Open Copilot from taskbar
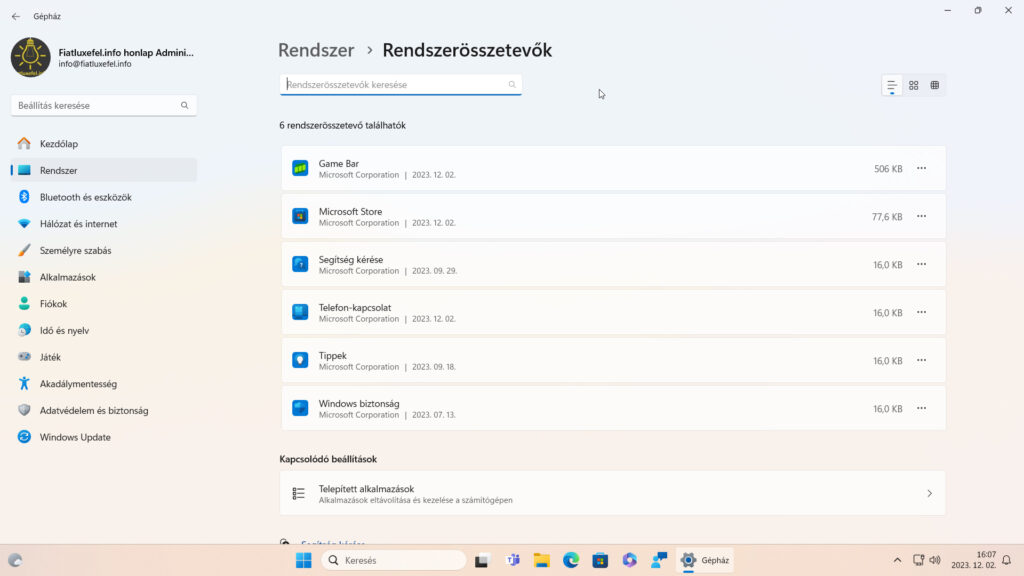This screenshot has width=1024, height=576. 630,560
